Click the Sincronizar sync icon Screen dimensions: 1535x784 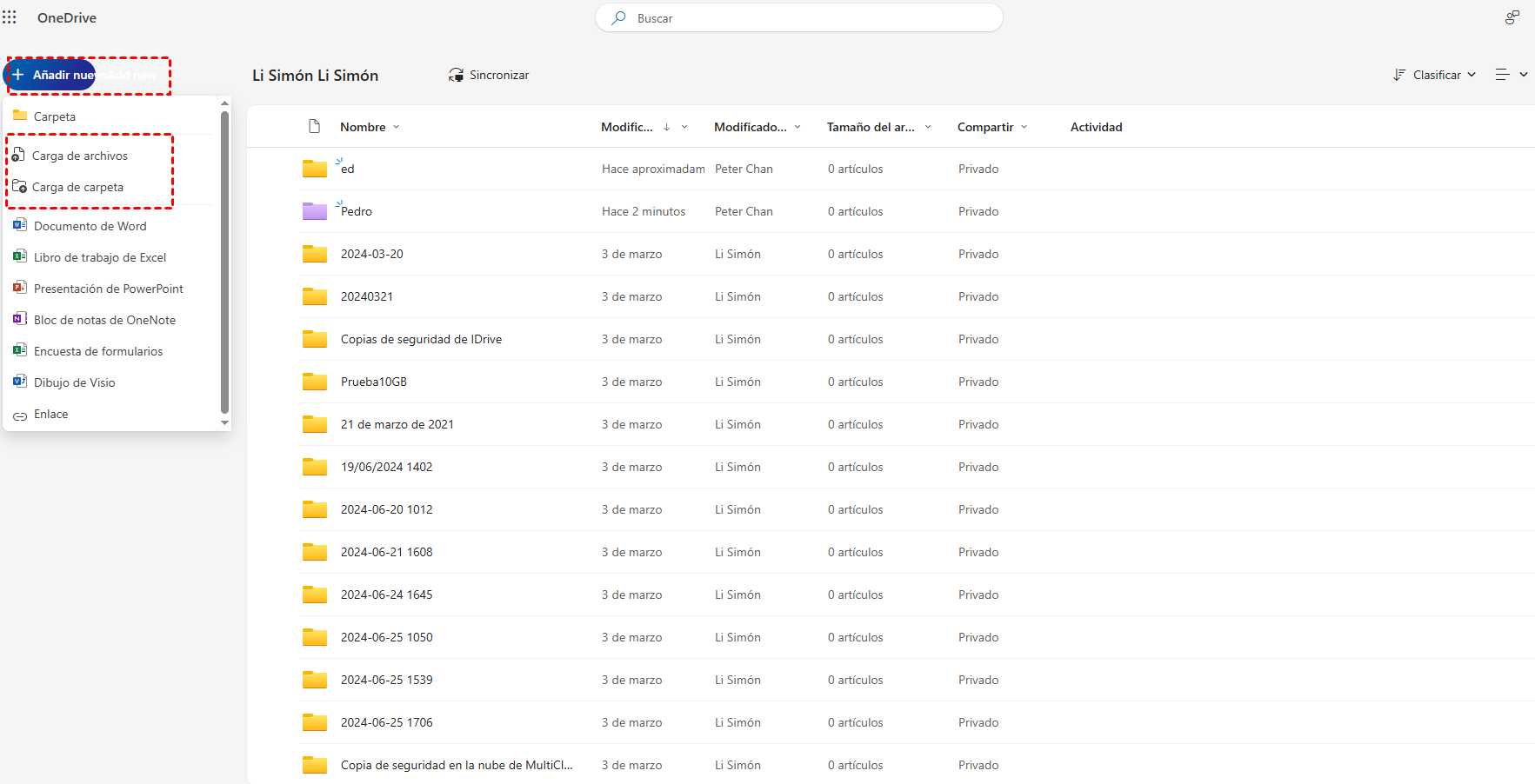(456, 76)
